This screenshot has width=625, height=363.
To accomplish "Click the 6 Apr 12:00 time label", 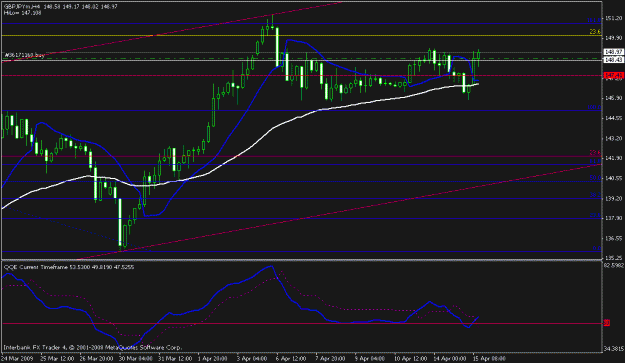I will point(291,358).
